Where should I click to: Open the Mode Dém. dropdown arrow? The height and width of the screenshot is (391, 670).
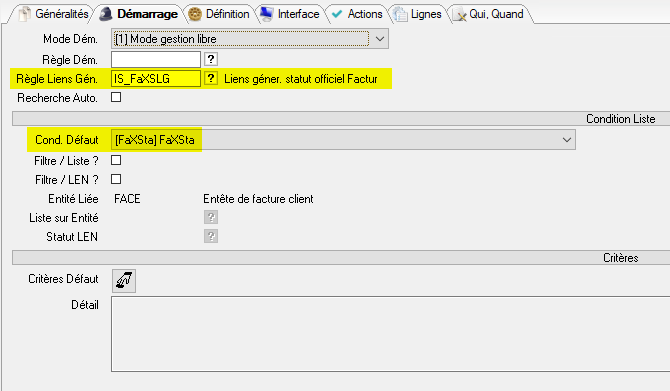379,39
